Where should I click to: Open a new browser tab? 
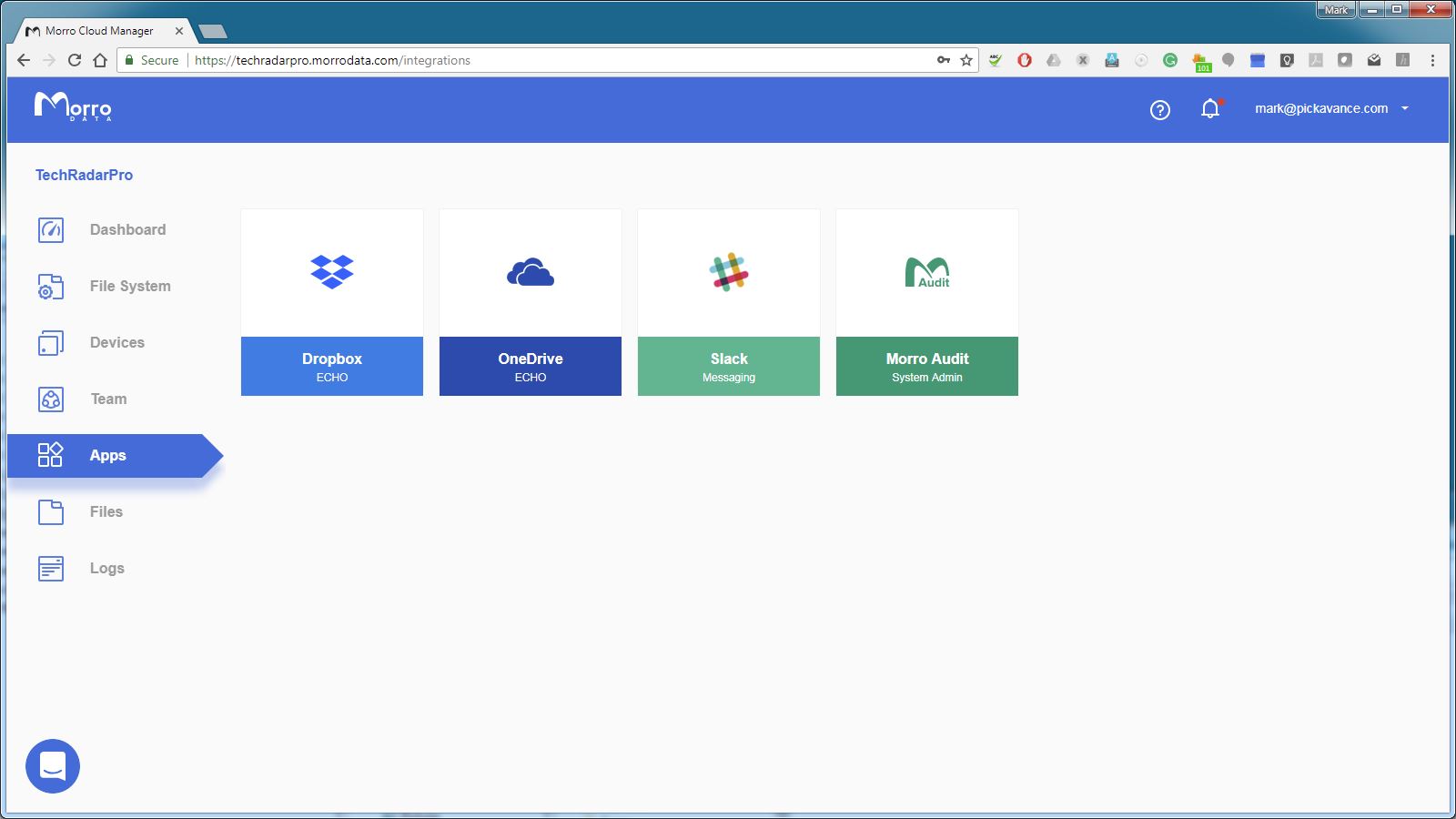click(212, 32)
